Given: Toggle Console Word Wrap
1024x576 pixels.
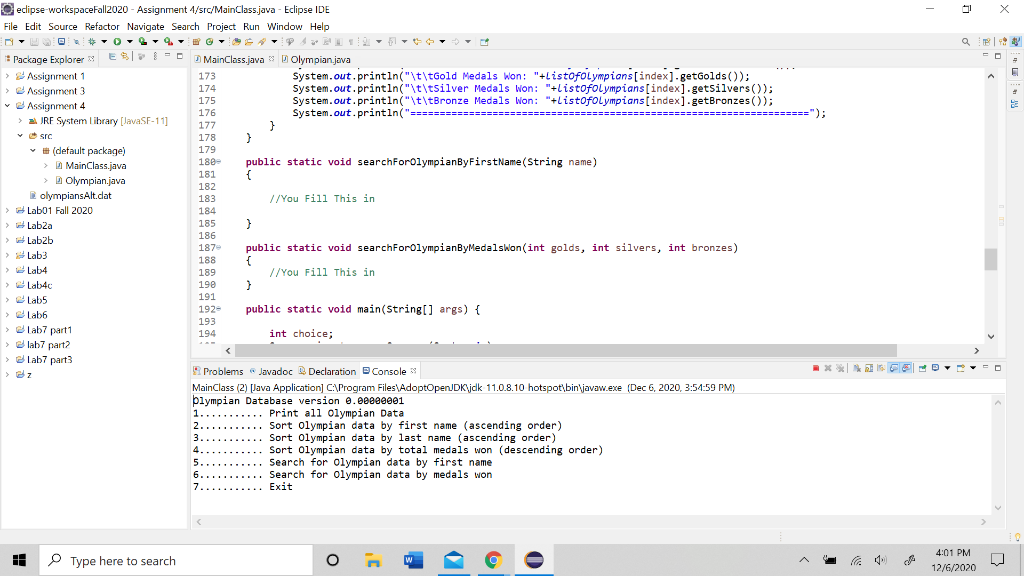Looking at the screenshot, I should 881,368.
